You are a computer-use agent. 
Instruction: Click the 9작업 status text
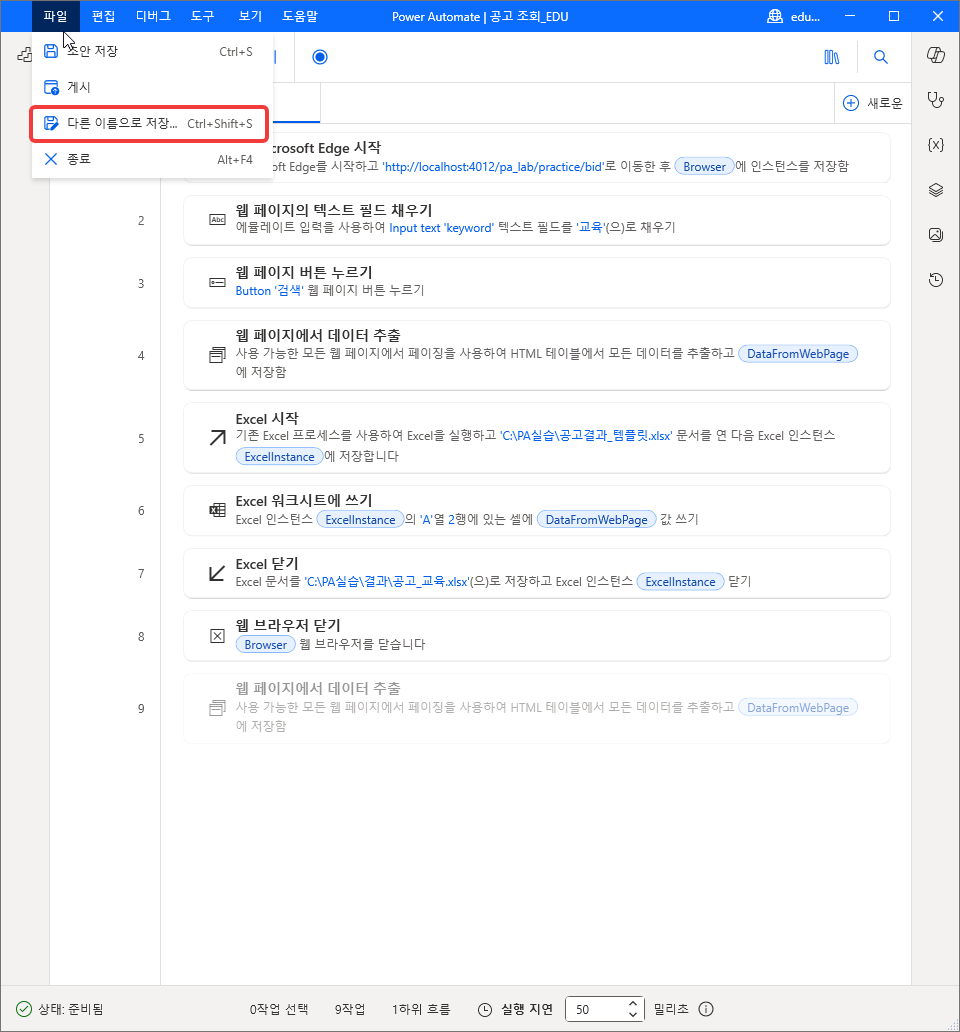[x=350, y=1009]
